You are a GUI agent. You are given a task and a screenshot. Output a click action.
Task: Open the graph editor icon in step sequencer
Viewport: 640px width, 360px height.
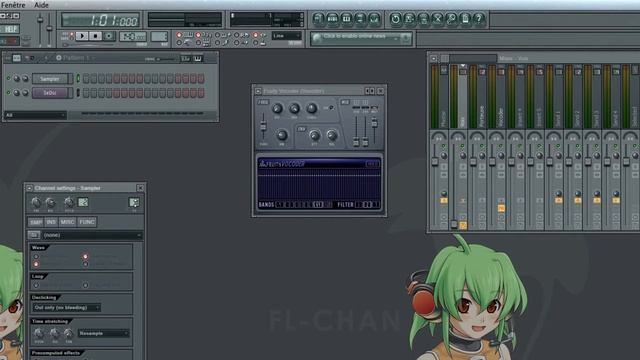185,59
